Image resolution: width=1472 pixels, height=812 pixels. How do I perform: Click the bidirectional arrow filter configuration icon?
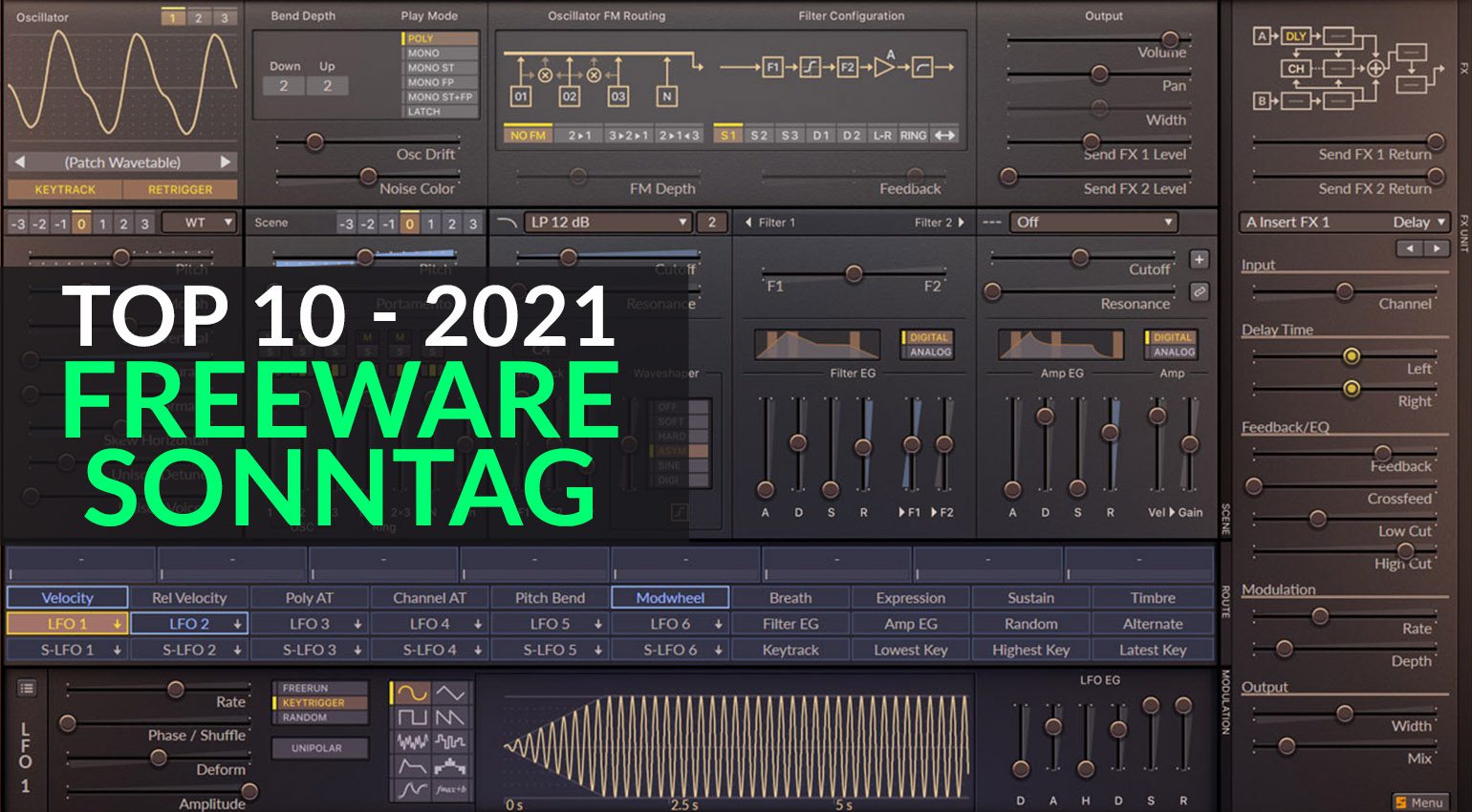pos(944,136)
